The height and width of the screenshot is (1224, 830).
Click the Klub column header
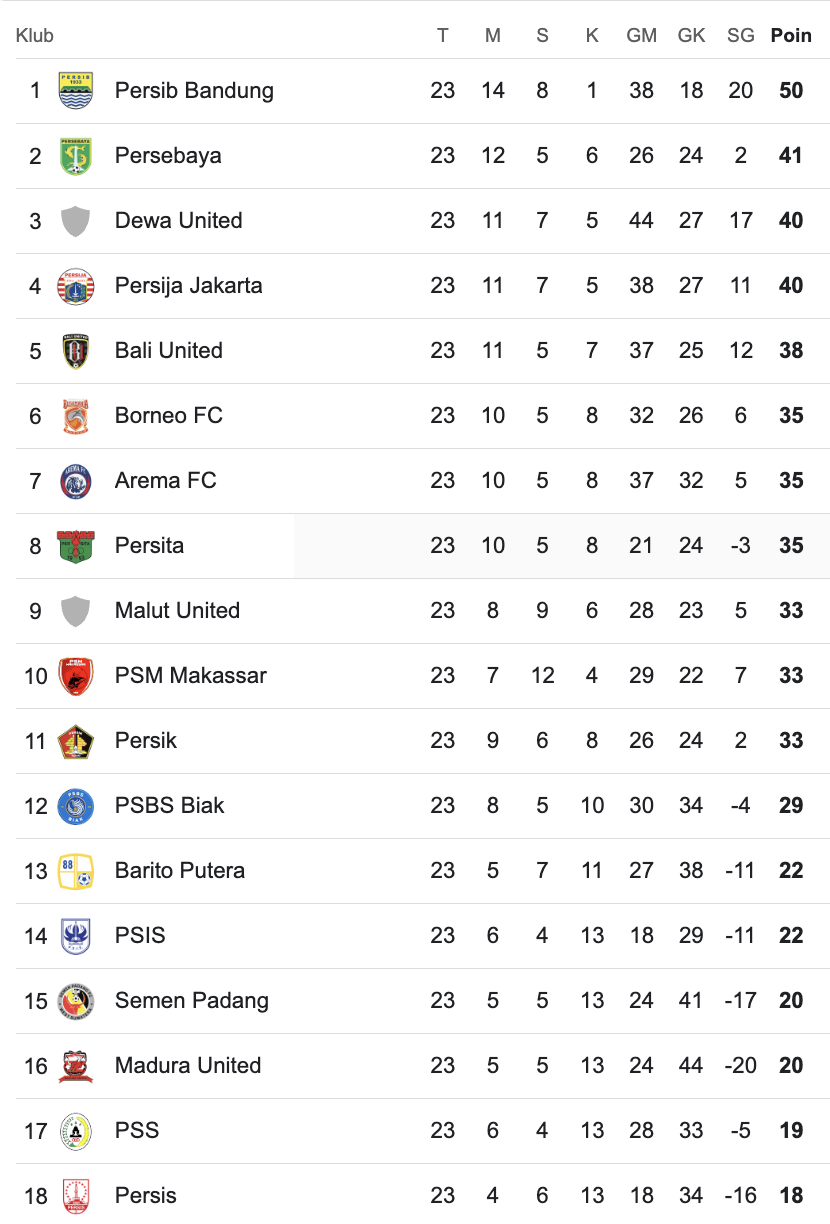(35, 36)
